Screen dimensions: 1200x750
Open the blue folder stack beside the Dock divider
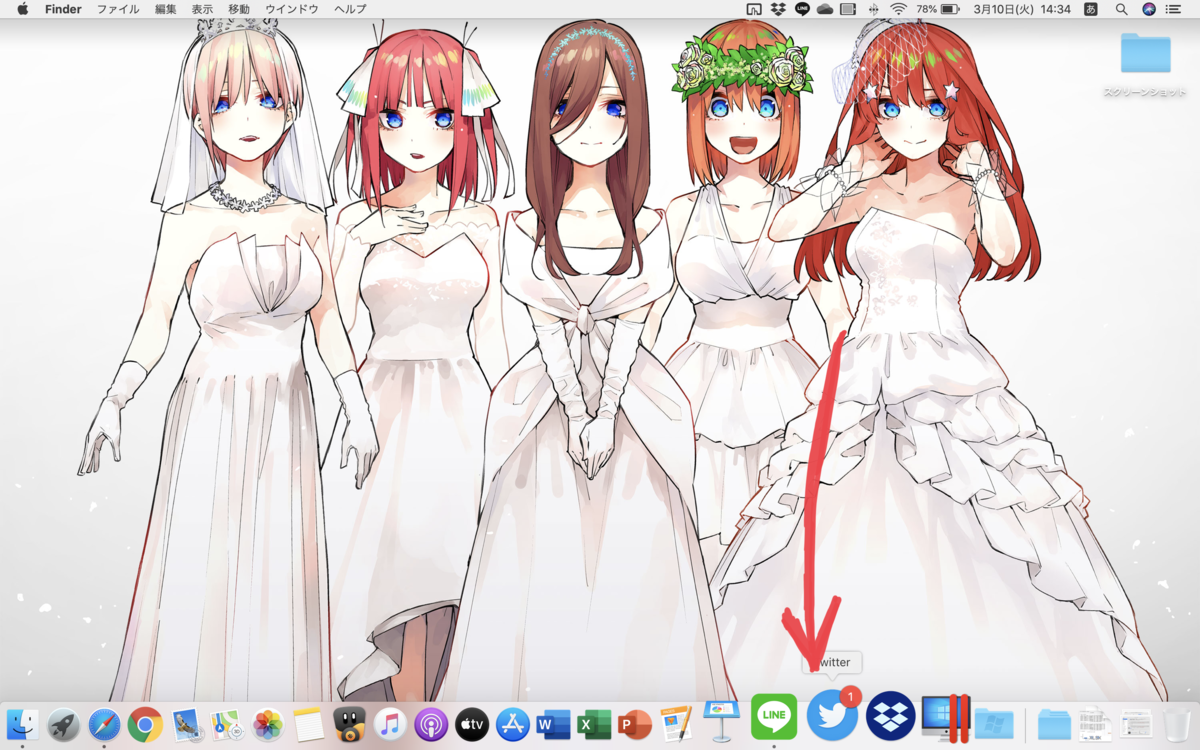1054,724
